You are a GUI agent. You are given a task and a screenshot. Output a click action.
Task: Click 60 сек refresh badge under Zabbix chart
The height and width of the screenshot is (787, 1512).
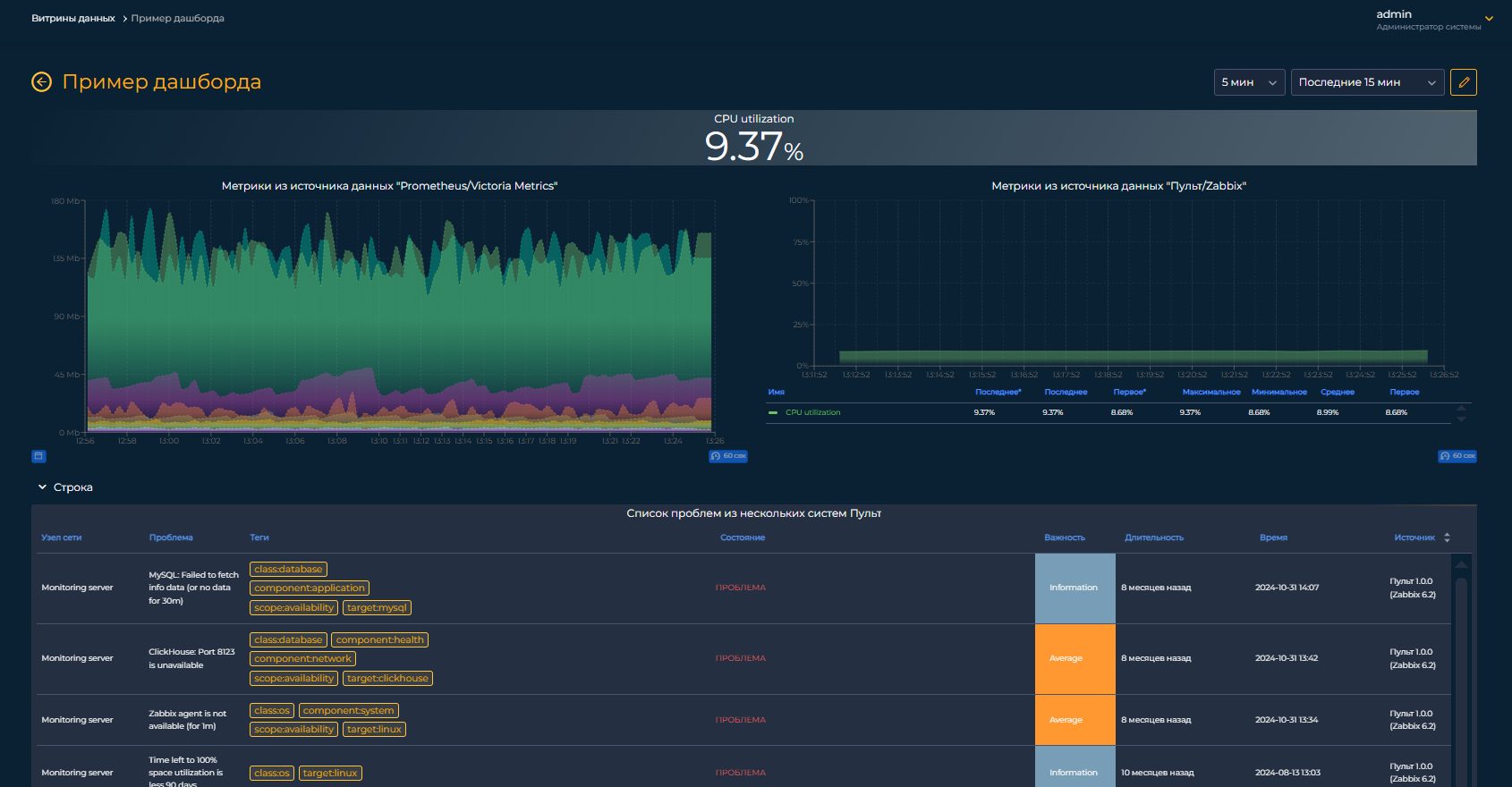[1457, 456]
